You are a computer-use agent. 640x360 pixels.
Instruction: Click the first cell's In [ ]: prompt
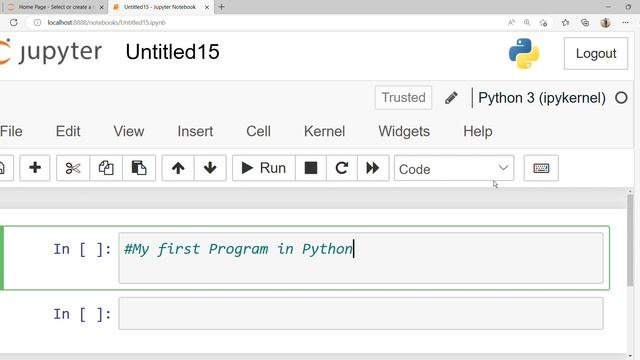click(82, 249)
